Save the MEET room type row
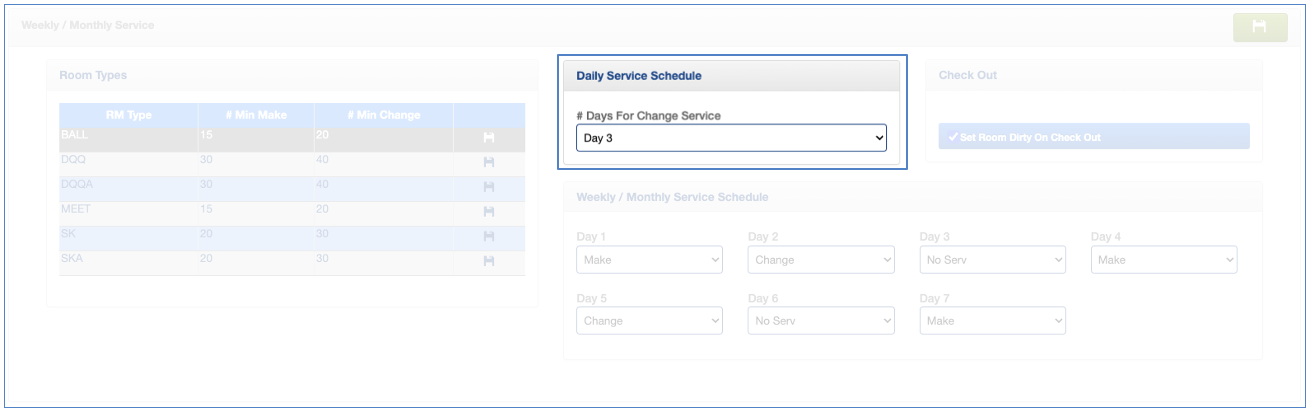 pyautogui.click(x=489, y=212)
